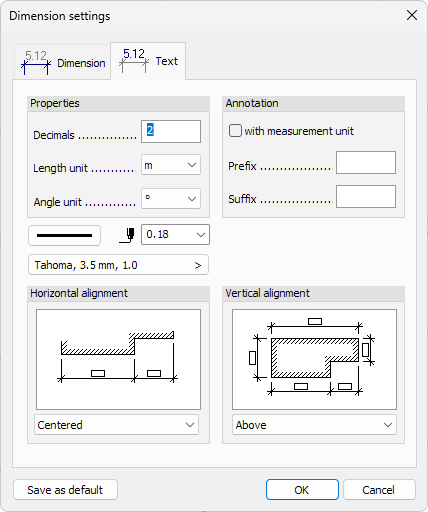Click Save as default button
Image resolution: width=428 pixels, height=512 pixels.
tap(65, 490)
